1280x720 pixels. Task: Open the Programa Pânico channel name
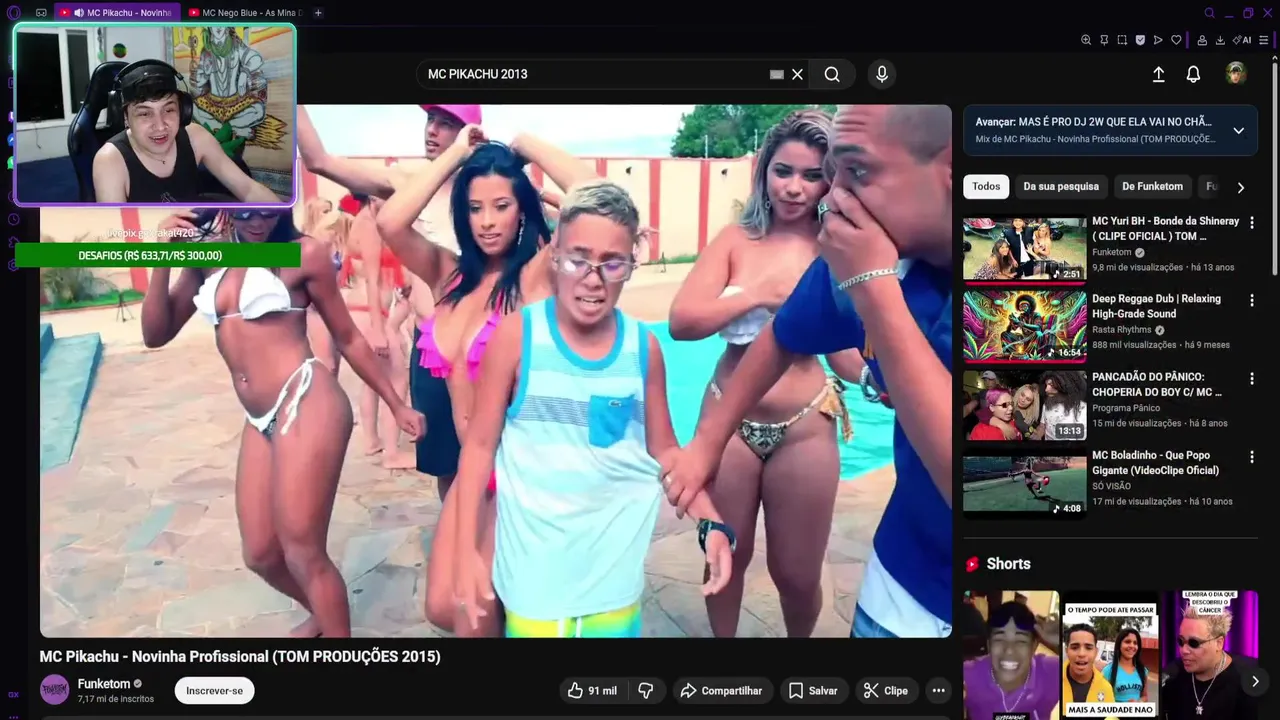[x=1126, y=408]
